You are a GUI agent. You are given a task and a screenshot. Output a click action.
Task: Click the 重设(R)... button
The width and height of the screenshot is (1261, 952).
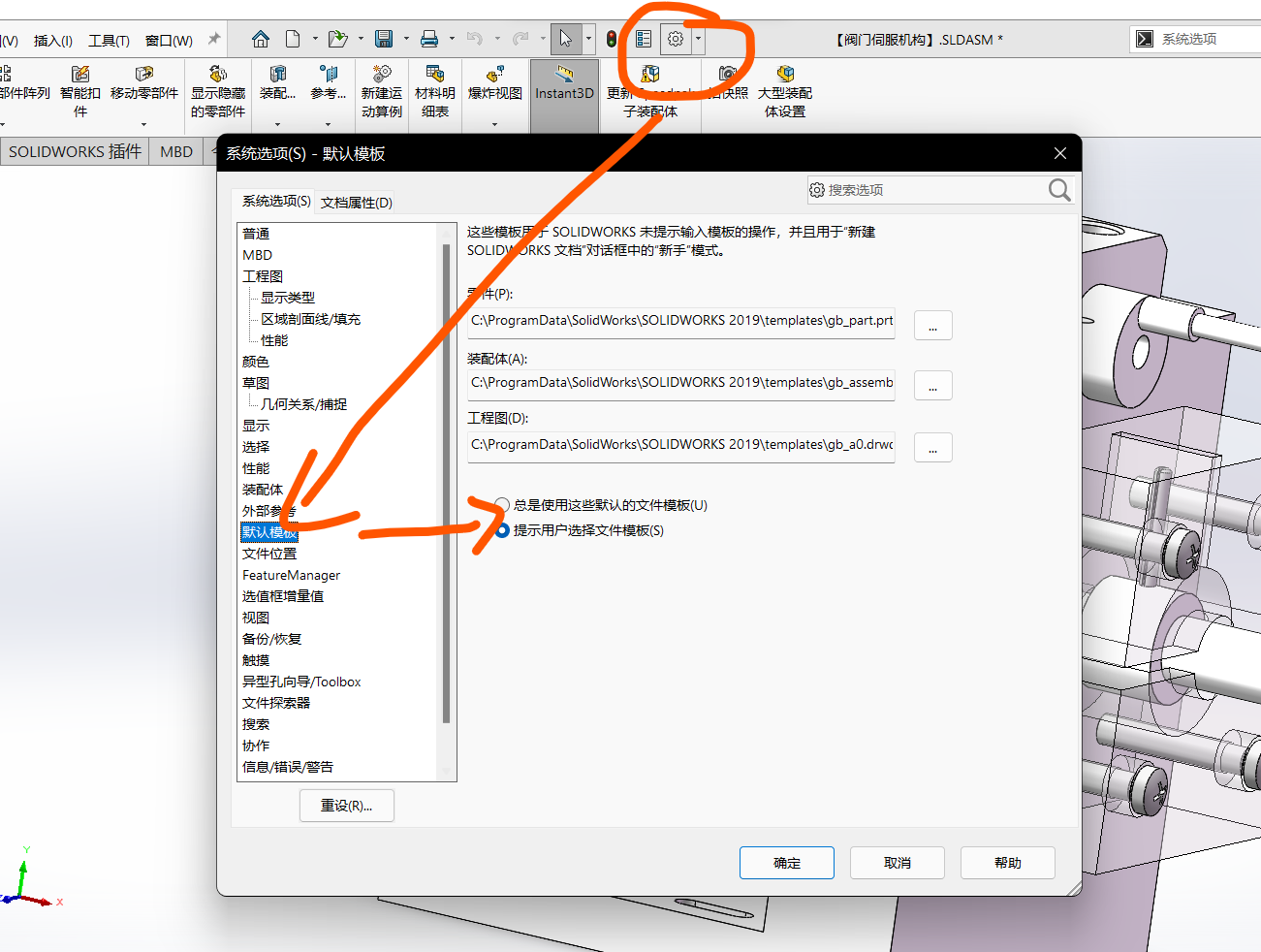coord(346,806)
